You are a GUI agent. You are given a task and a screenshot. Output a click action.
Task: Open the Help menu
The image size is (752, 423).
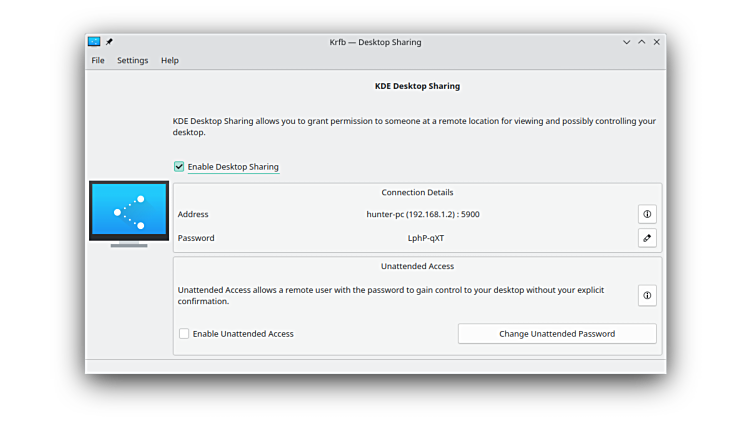(170, 60)
